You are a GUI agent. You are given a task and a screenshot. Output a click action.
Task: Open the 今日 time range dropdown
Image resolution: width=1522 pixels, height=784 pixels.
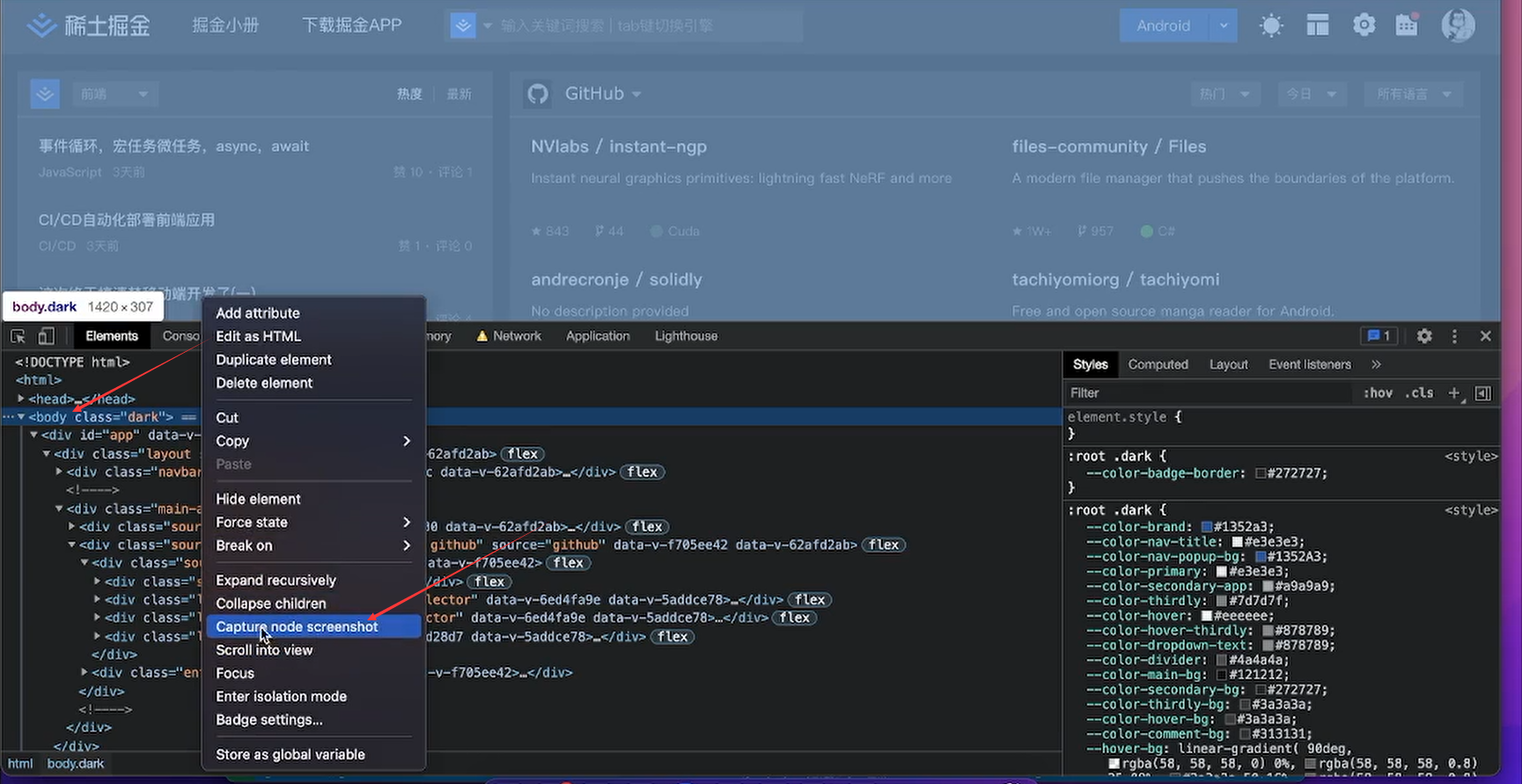click(x=1312, y=94)
